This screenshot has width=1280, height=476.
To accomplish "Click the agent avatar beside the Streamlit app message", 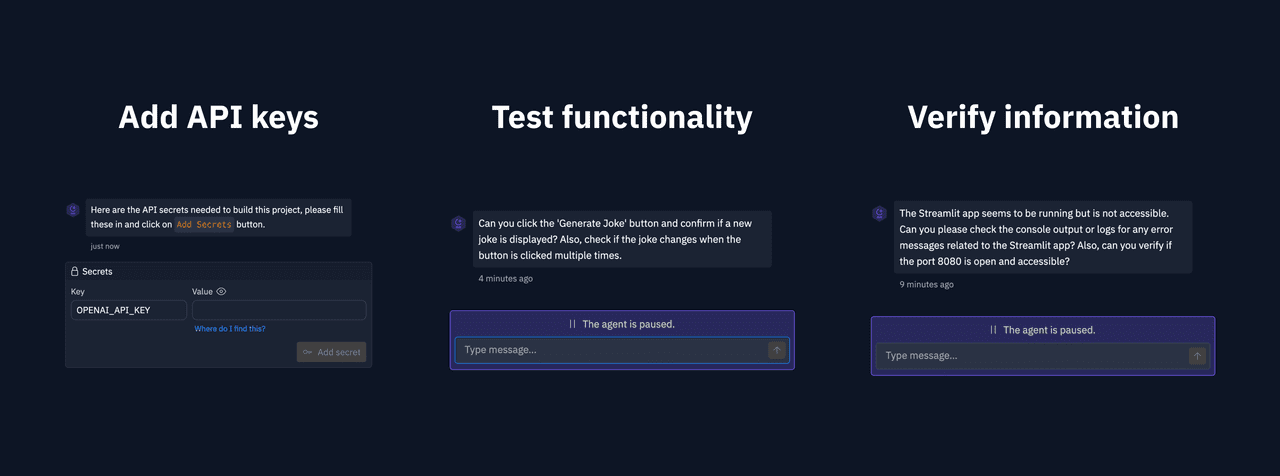I will point(879,214).
